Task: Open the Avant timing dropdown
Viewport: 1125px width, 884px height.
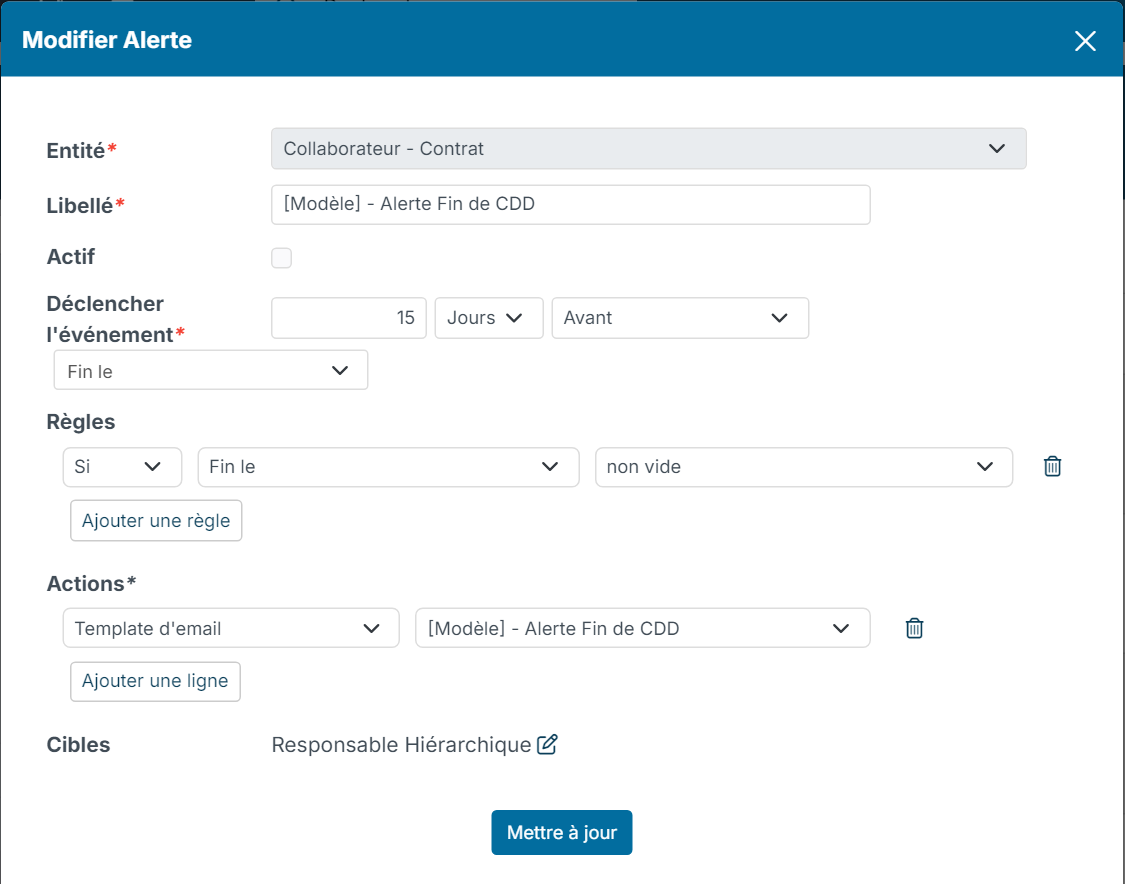Action: click(680, 318)
